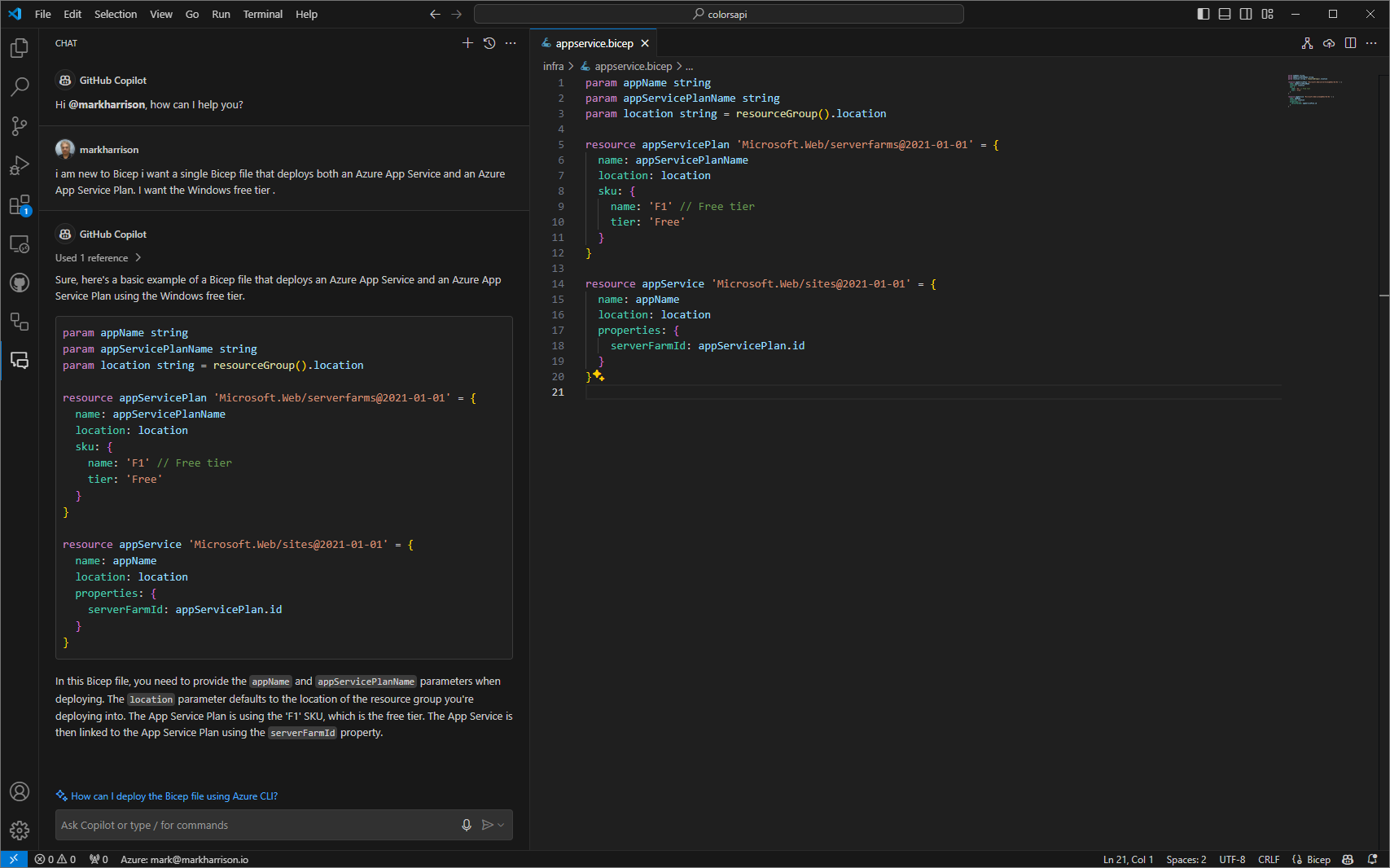Open the Source Control view
1390x868 pixels.
20,126
